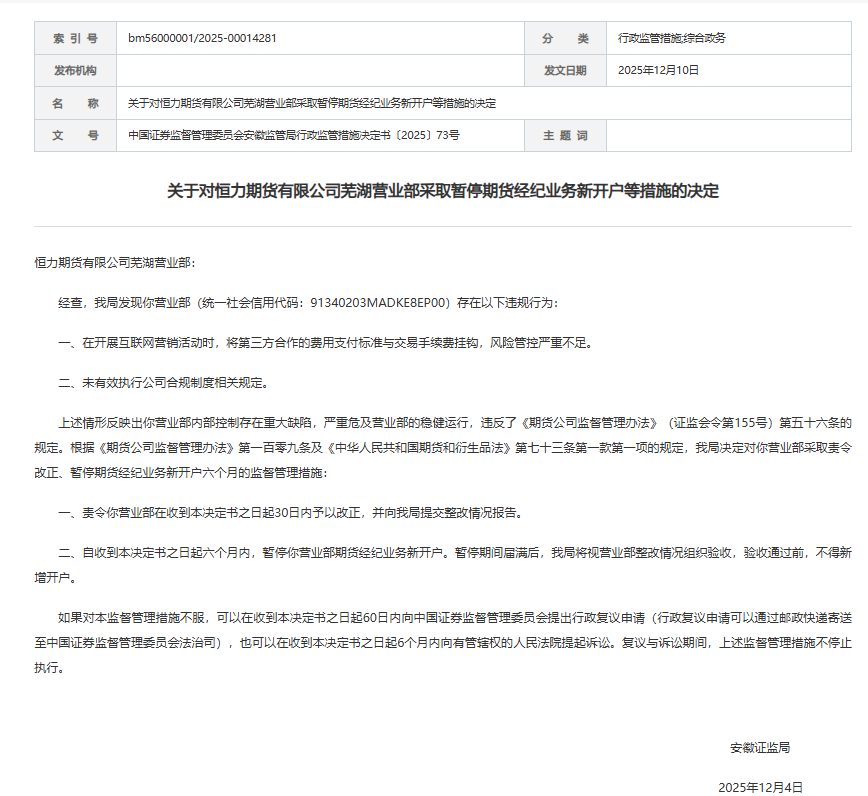868x796 pixels.
Task: Click the 发布机构 label cell
Action: point(75,71)
